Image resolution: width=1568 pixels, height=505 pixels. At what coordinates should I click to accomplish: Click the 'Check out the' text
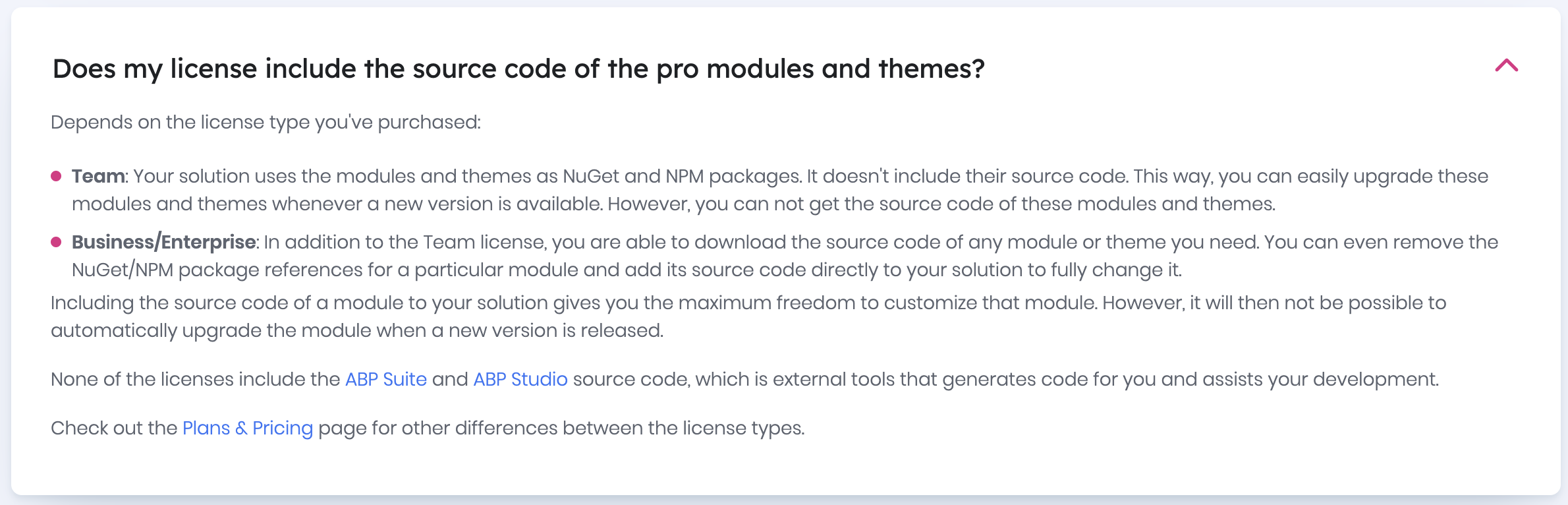coord(114,428)
